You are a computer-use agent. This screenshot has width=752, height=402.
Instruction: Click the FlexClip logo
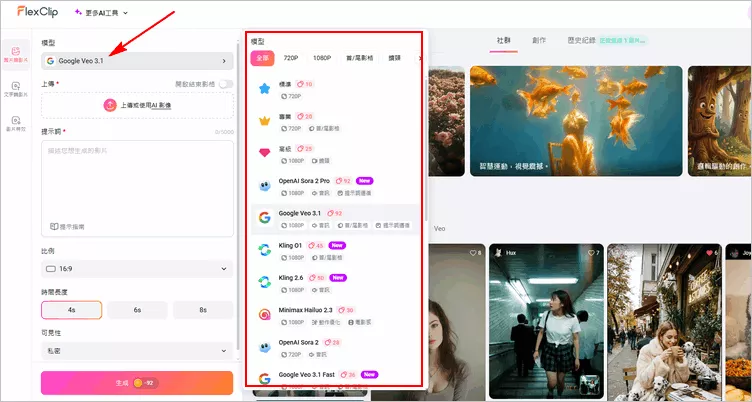pos(37,12)
